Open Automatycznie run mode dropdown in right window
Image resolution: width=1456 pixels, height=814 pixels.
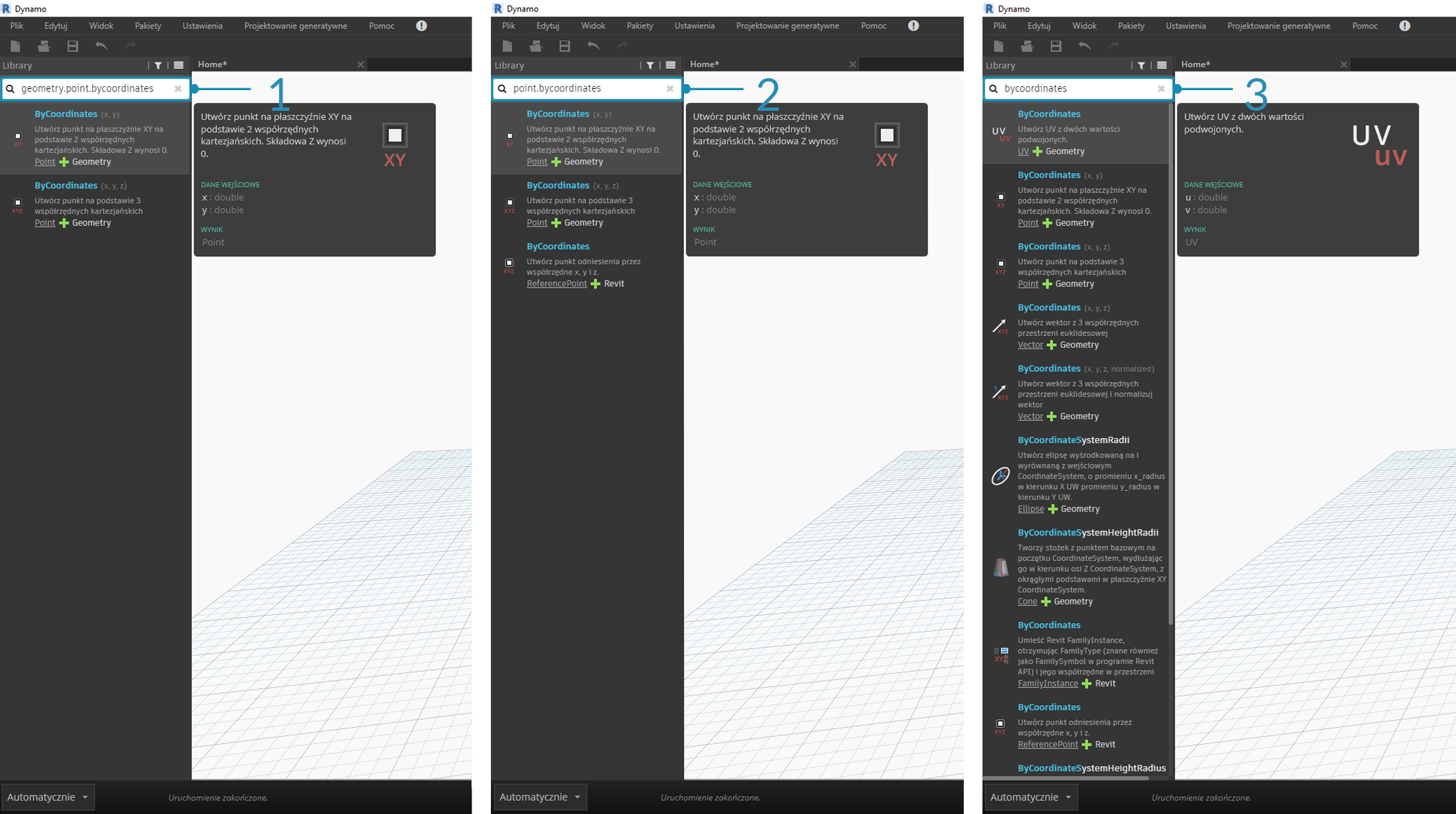[1031, 797]
